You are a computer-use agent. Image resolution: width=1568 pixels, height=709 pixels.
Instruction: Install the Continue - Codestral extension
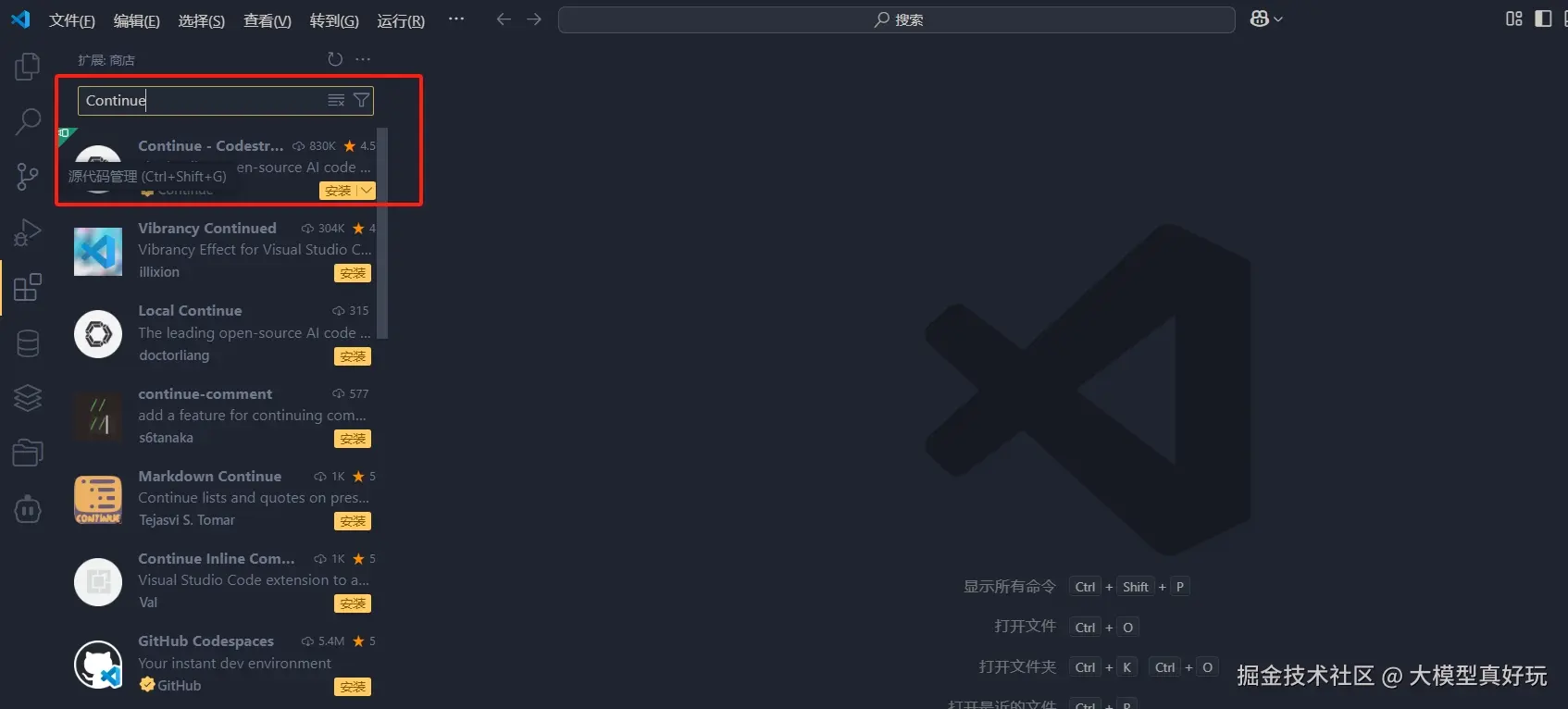[x=338, y=191]
